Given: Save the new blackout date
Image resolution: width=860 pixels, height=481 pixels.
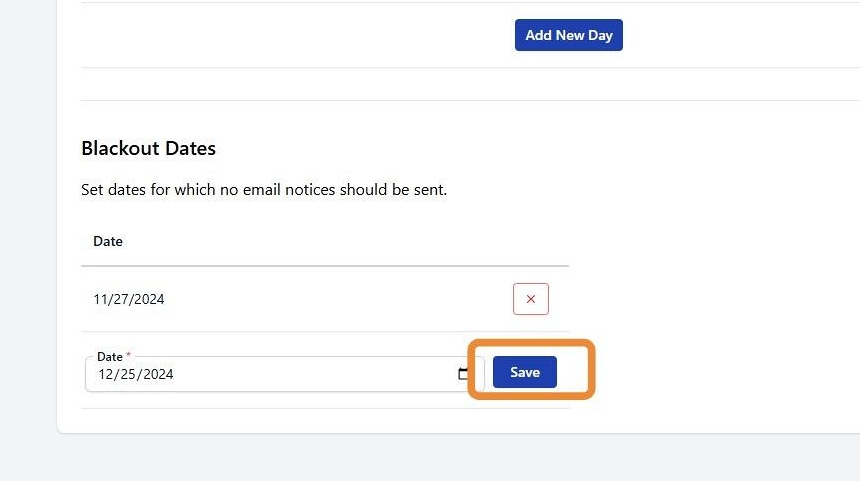Looking at the screenshot, I should point(524,372).
